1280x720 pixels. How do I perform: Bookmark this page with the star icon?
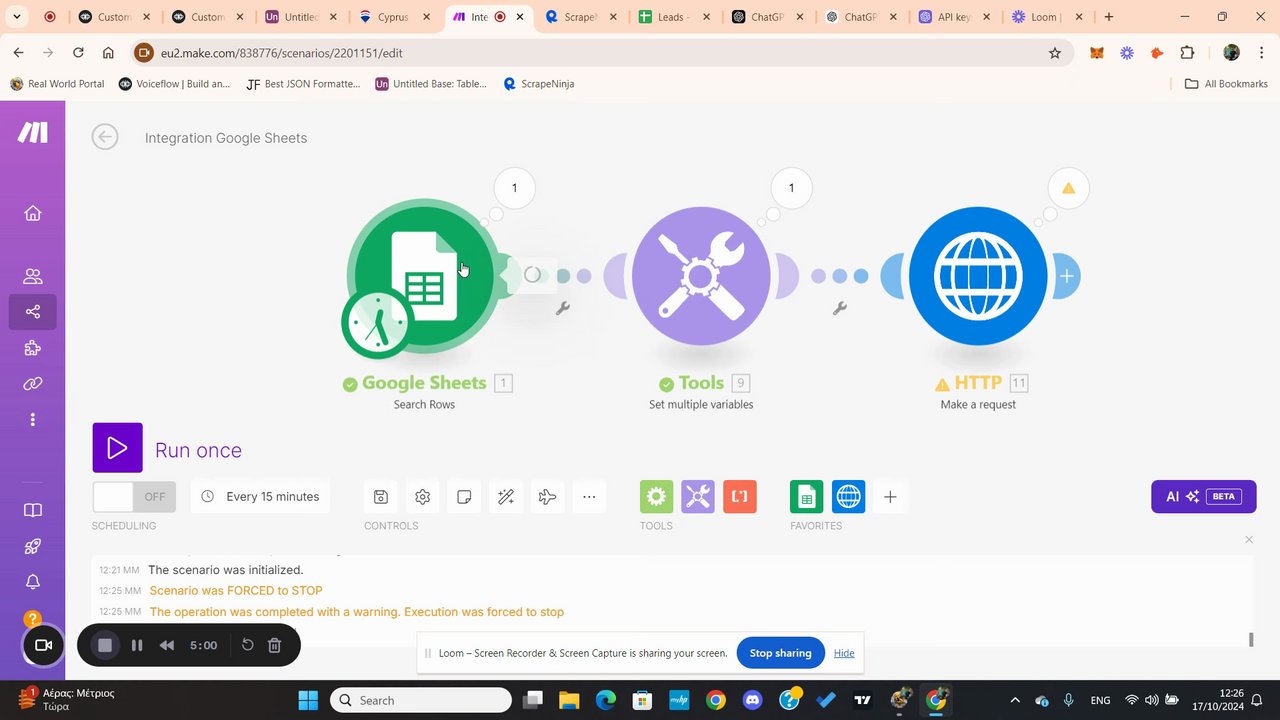click(1055, 53)
